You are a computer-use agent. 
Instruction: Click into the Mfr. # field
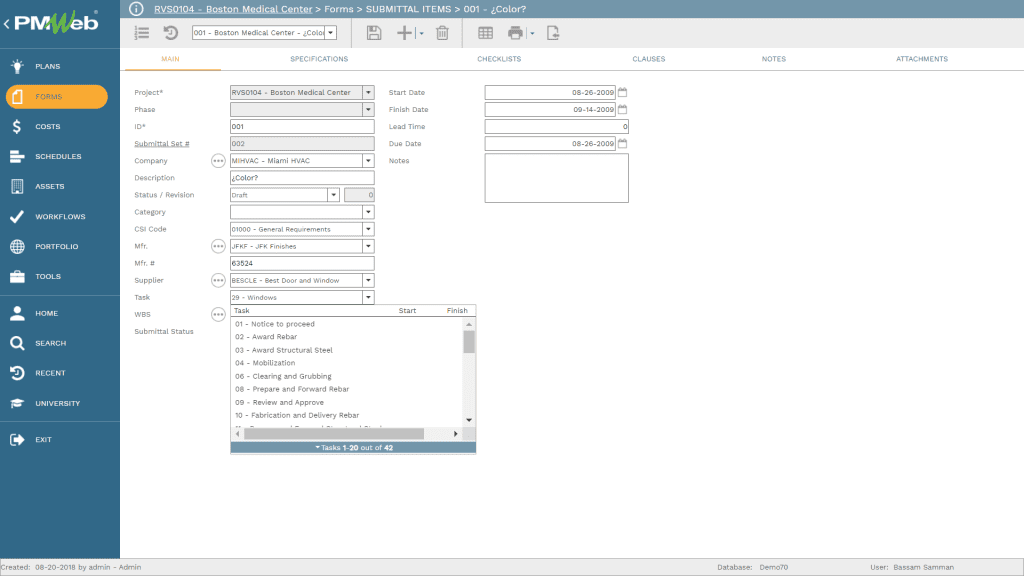click(302, 263)
